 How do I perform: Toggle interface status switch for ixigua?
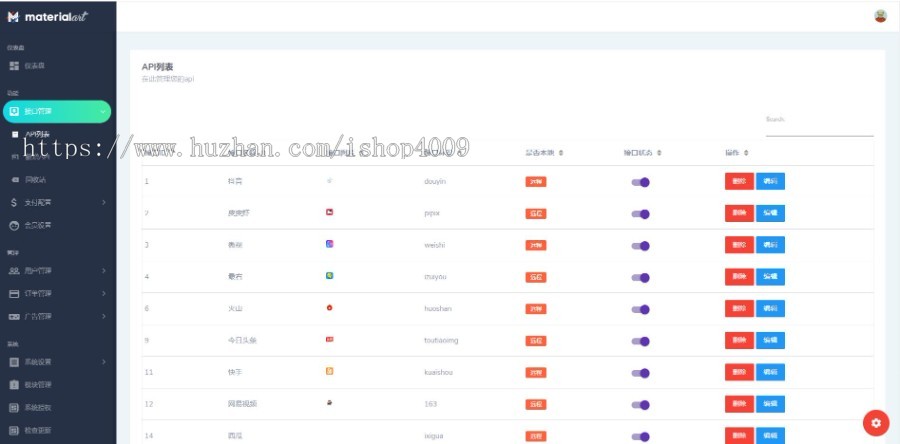641,437
